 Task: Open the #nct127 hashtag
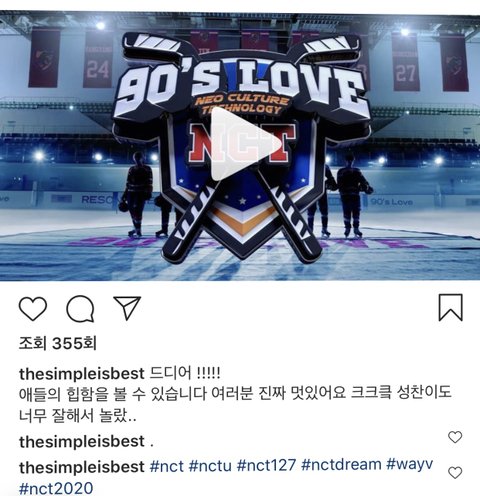pos(266,465)
